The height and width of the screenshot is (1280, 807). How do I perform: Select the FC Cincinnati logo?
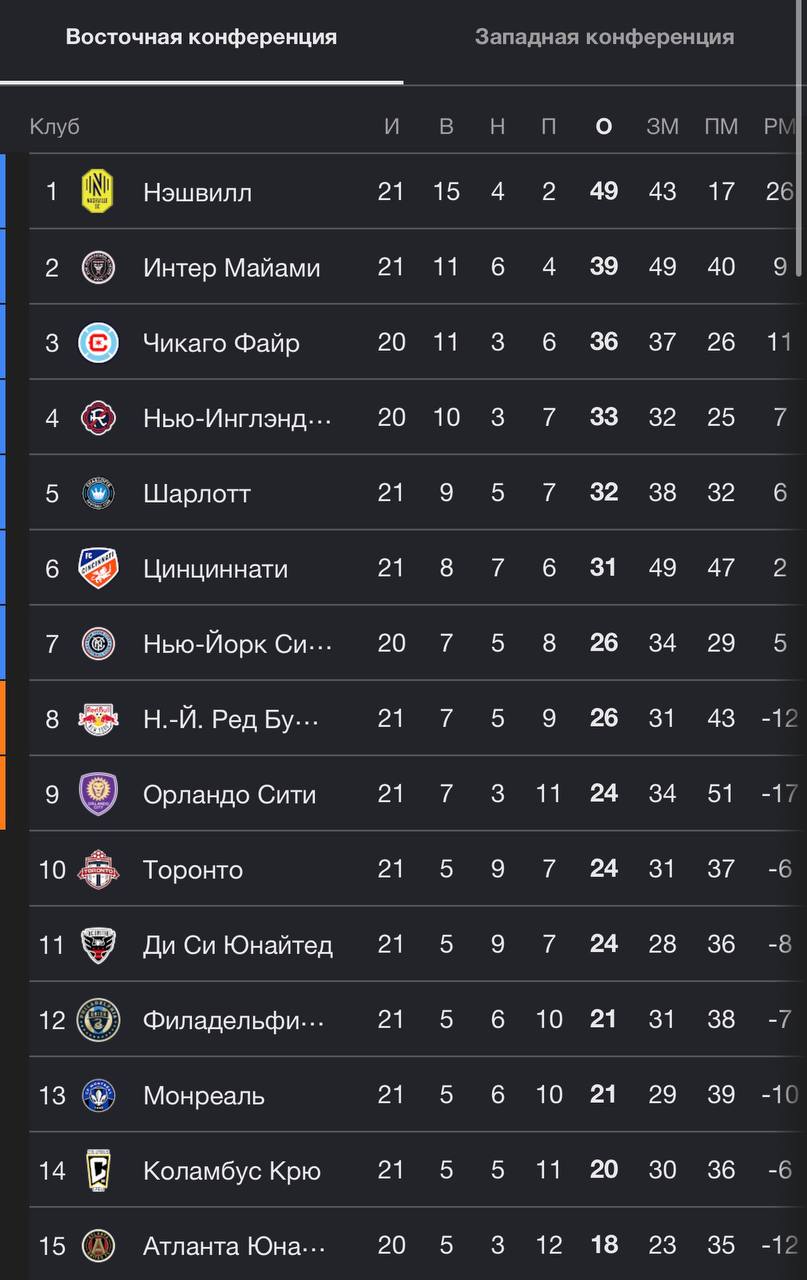click(98, 569)
